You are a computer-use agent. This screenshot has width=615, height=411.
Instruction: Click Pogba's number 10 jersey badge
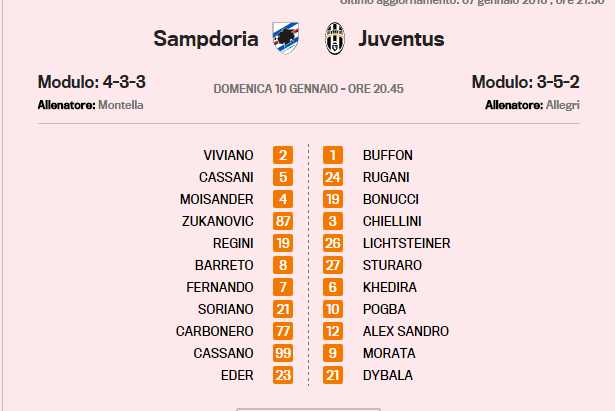(333, 309)
